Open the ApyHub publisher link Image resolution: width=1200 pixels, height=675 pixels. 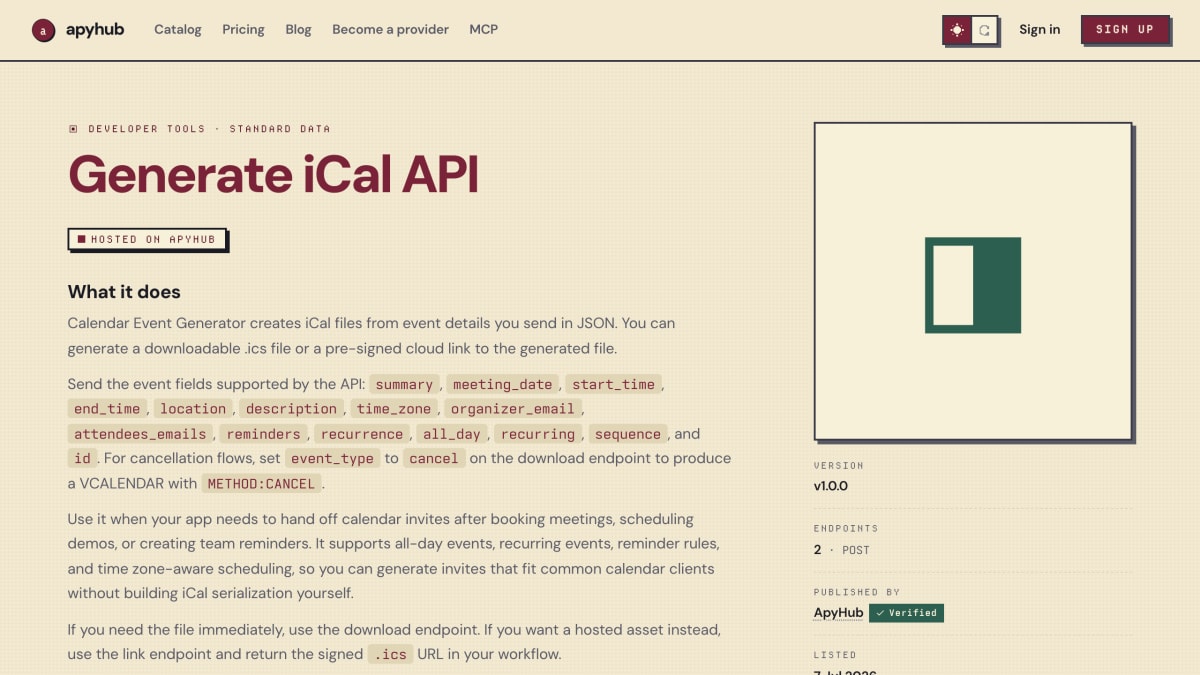837,613
